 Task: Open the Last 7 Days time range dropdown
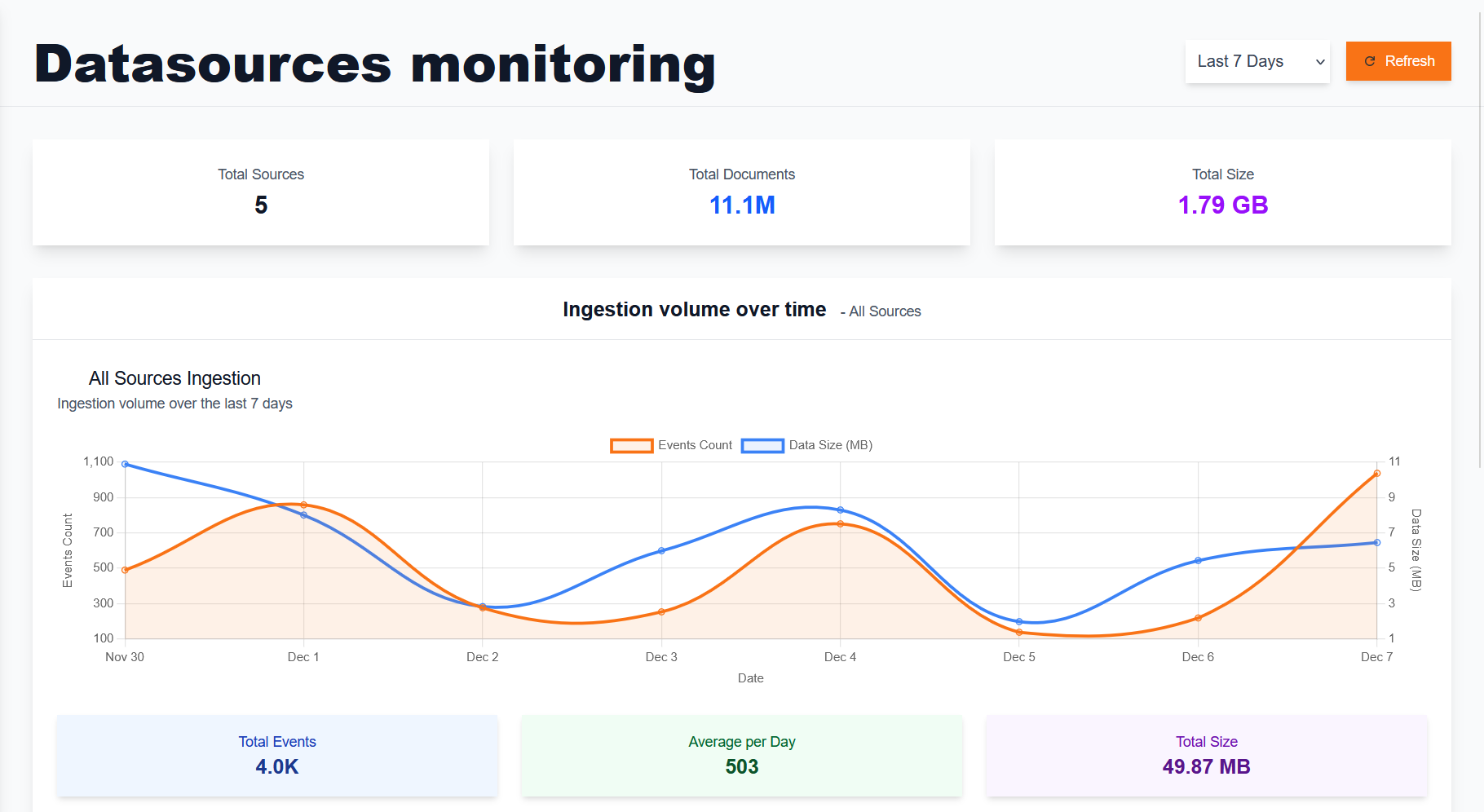pos(1257,61)
